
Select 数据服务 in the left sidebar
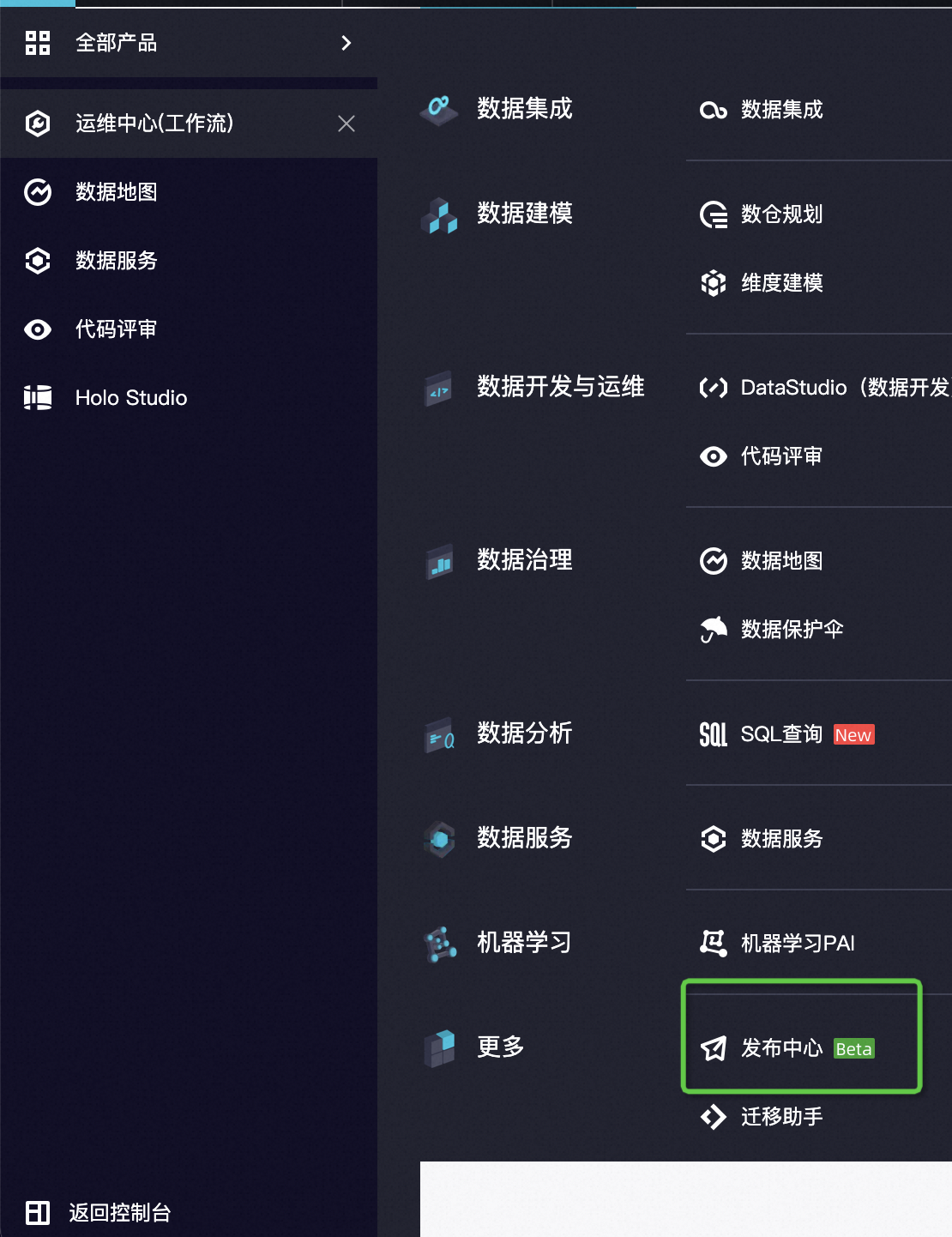(x=117, y=261)
